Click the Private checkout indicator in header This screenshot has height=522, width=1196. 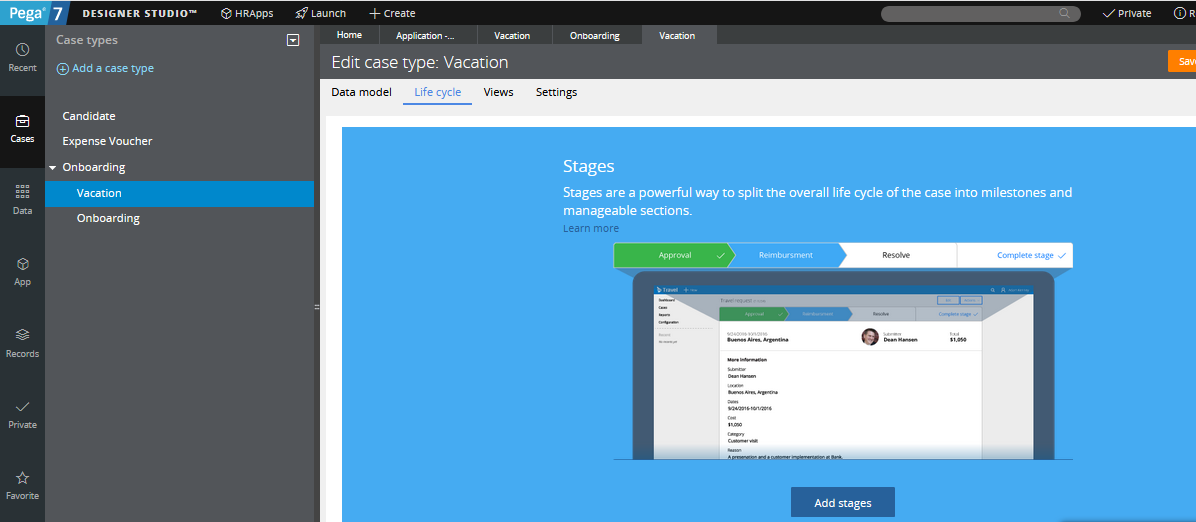(x=1127, y=13)
